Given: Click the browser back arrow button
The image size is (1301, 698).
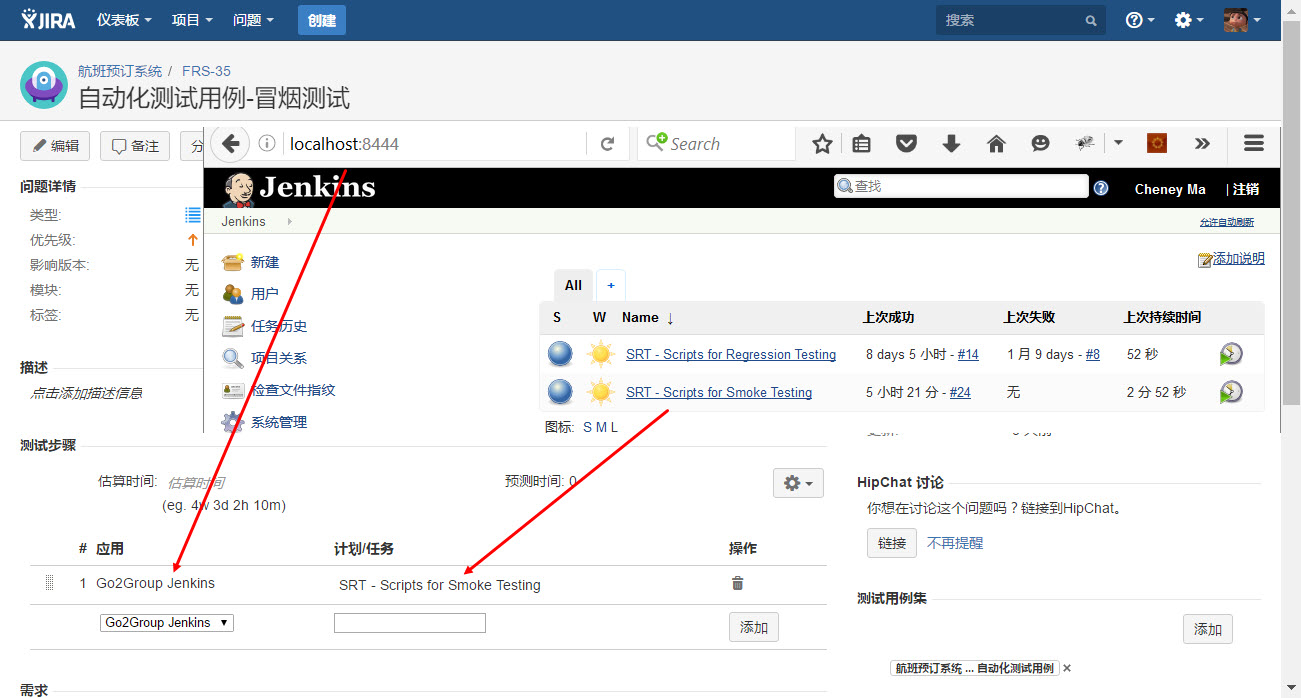Looking at the screenshot, I should click(230, 144).
